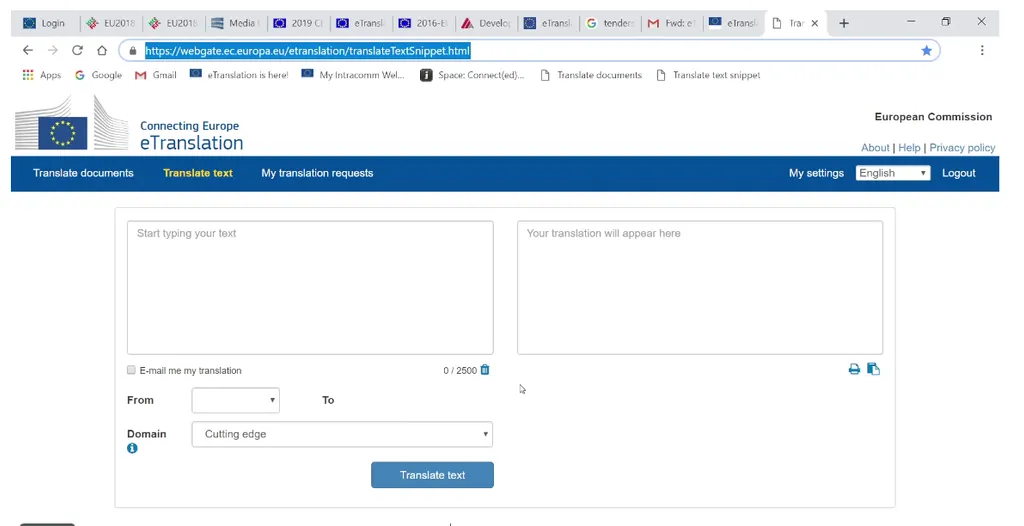Open the Privacy policy link
The height and width of the screenshot is (526, 1024).
(x=962, y=148)
